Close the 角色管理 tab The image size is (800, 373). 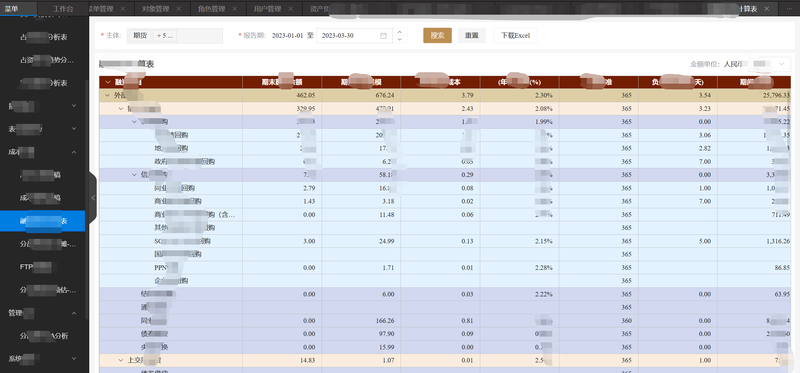(234, 9)
